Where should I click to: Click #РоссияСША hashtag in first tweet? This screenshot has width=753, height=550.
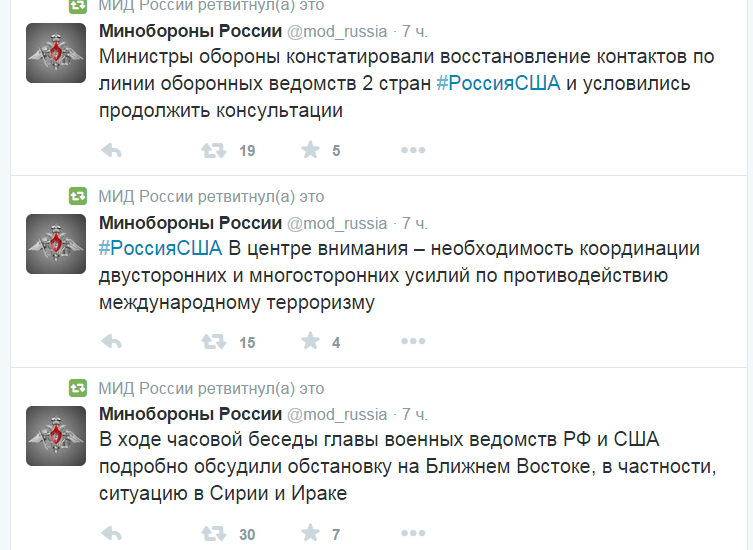pyautogui.click(x=498, y=84)
